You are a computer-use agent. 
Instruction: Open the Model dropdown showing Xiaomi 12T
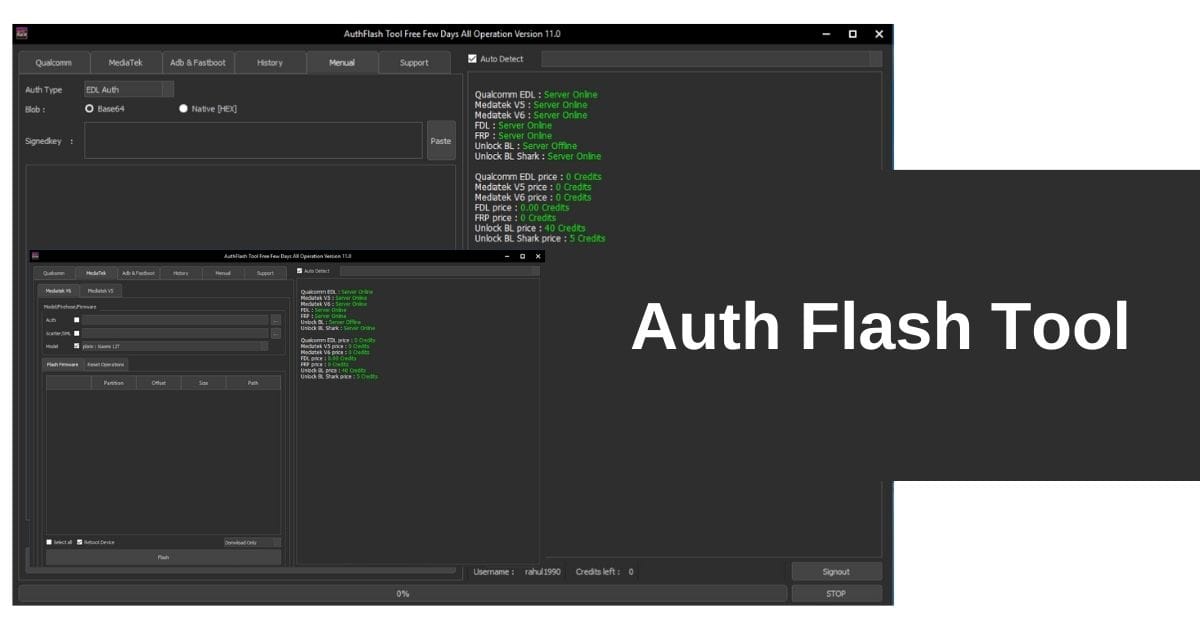pos(175,346)
